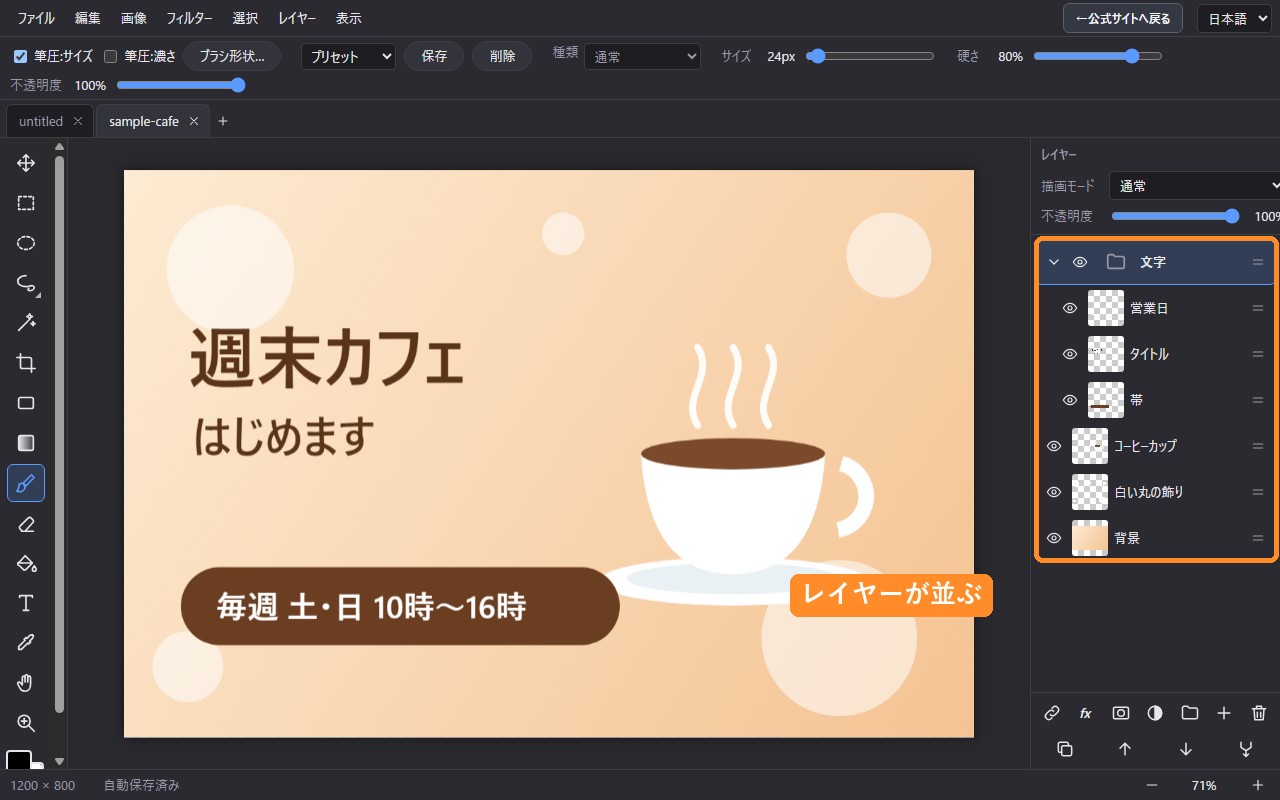Open the brush 種類 dropdown
The height and width of the screenshot is (800, 1280).
(x=642, y=56)
